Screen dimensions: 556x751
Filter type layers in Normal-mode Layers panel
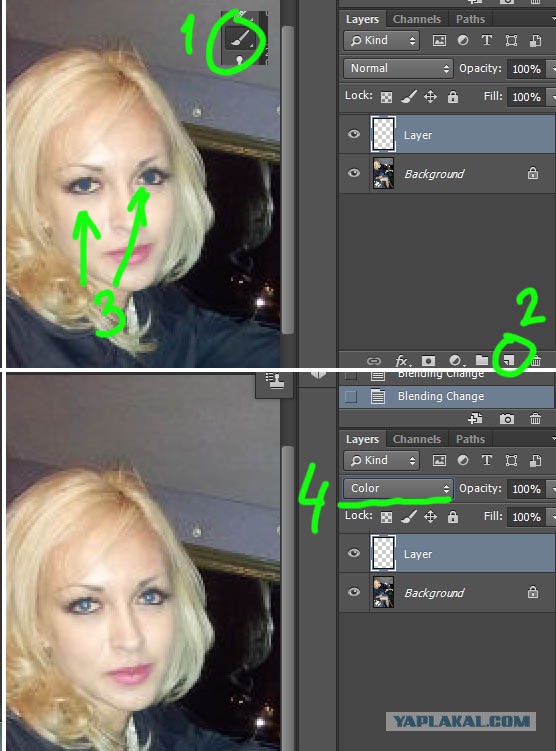pos(487,40)
